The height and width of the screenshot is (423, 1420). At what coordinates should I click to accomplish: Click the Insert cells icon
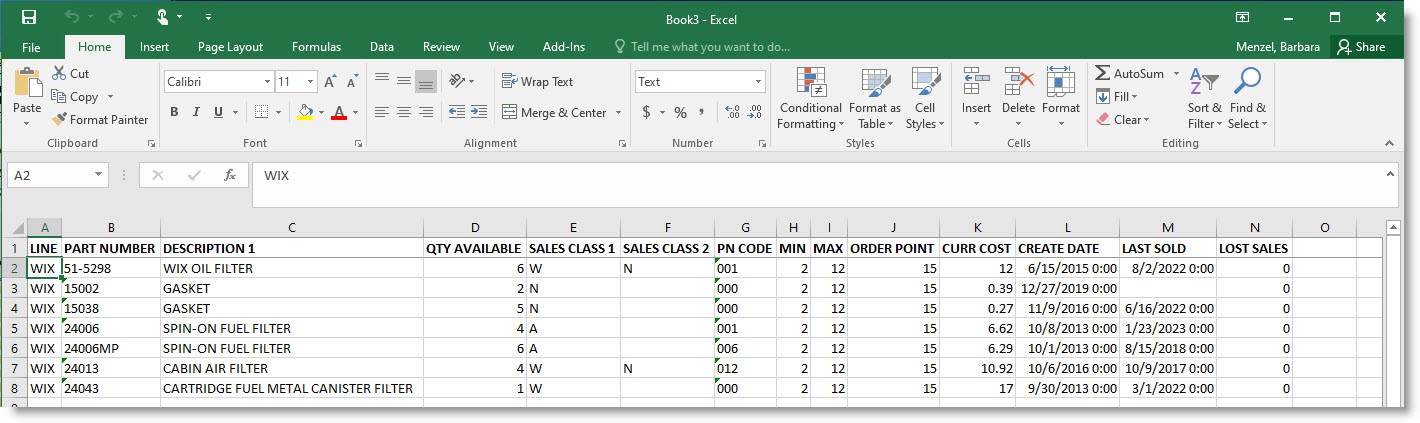[976, 82]
